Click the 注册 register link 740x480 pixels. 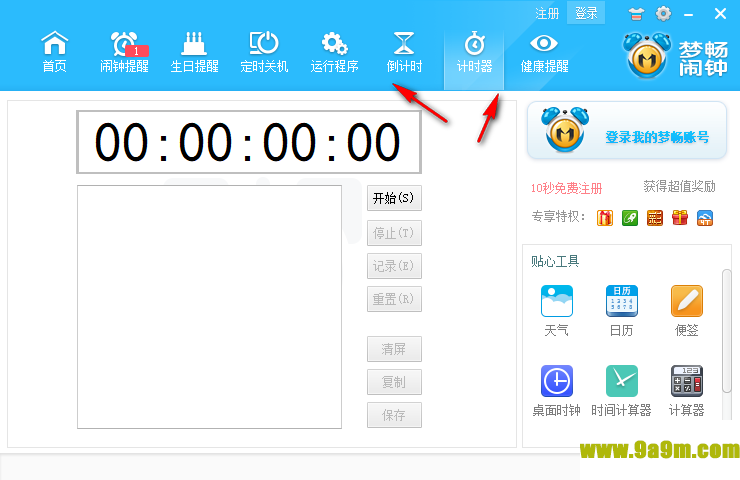click(x=547, y=13)
